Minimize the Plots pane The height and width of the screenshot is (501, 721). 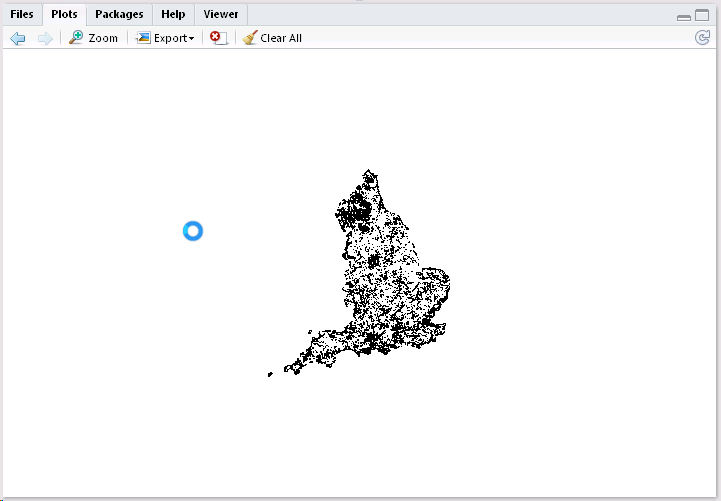tap(684, 17)
